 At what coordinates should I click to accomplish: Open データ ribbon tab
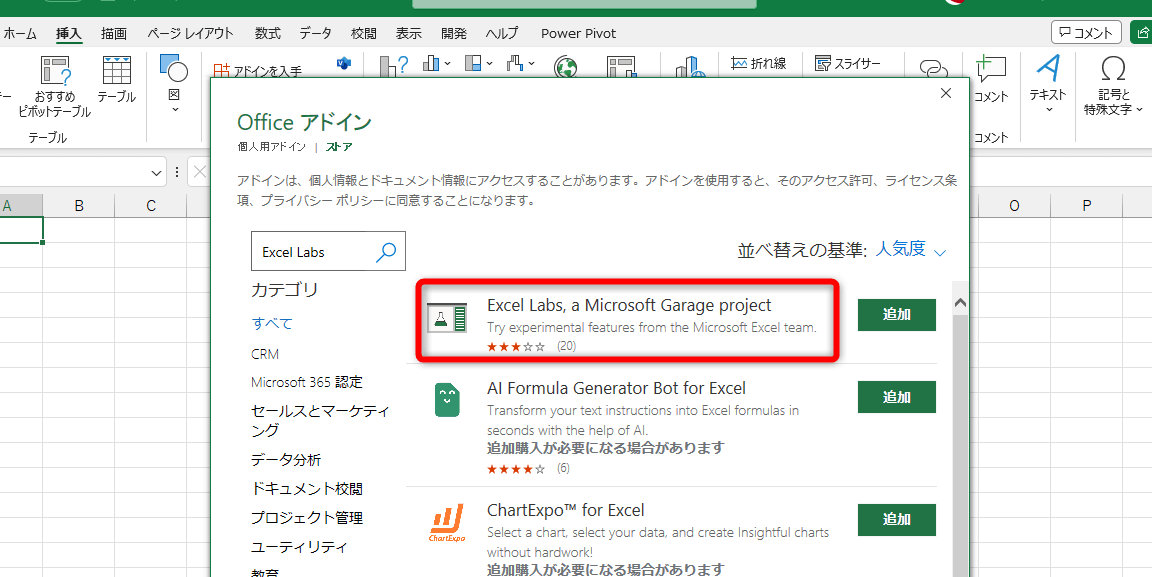pyautogui.click(x=315, y=33)
